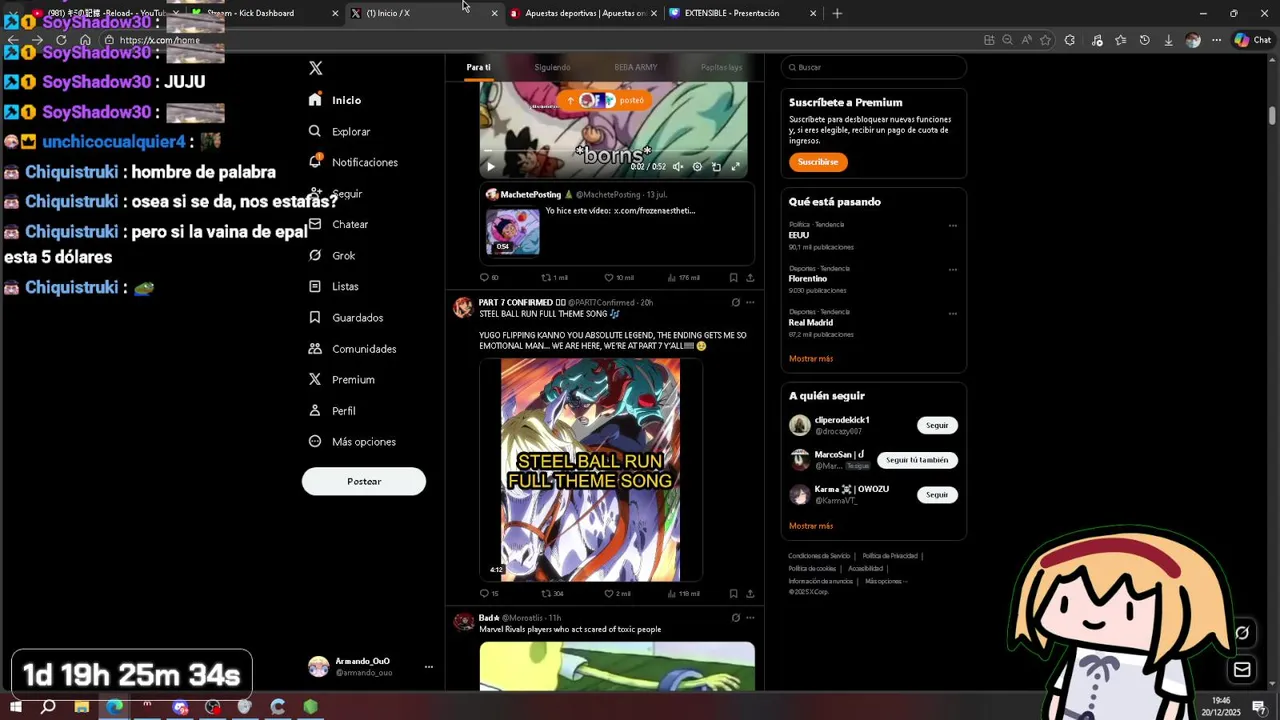Click Grok icon on PART 7 CONFIRMED post
The height and width of the screenshot is (720, 1280).
pos(735,302)
